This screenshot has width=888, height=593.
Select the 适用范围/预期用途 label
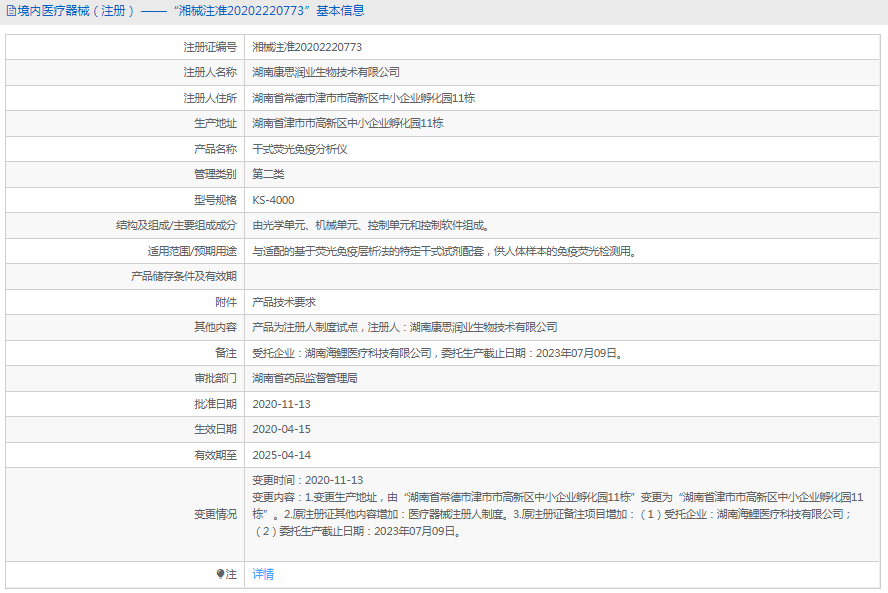click(x=192, y=251)
